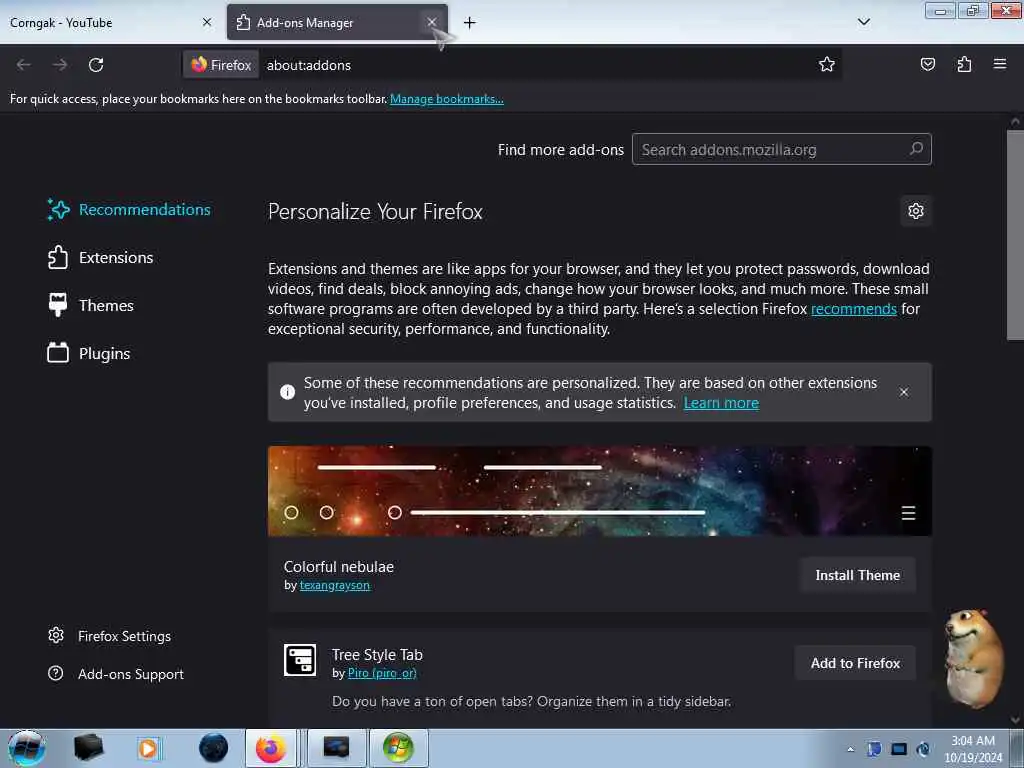Screen dimensions: 1024x768
Task: Open the Plugins category
Action: coord(89,353)
